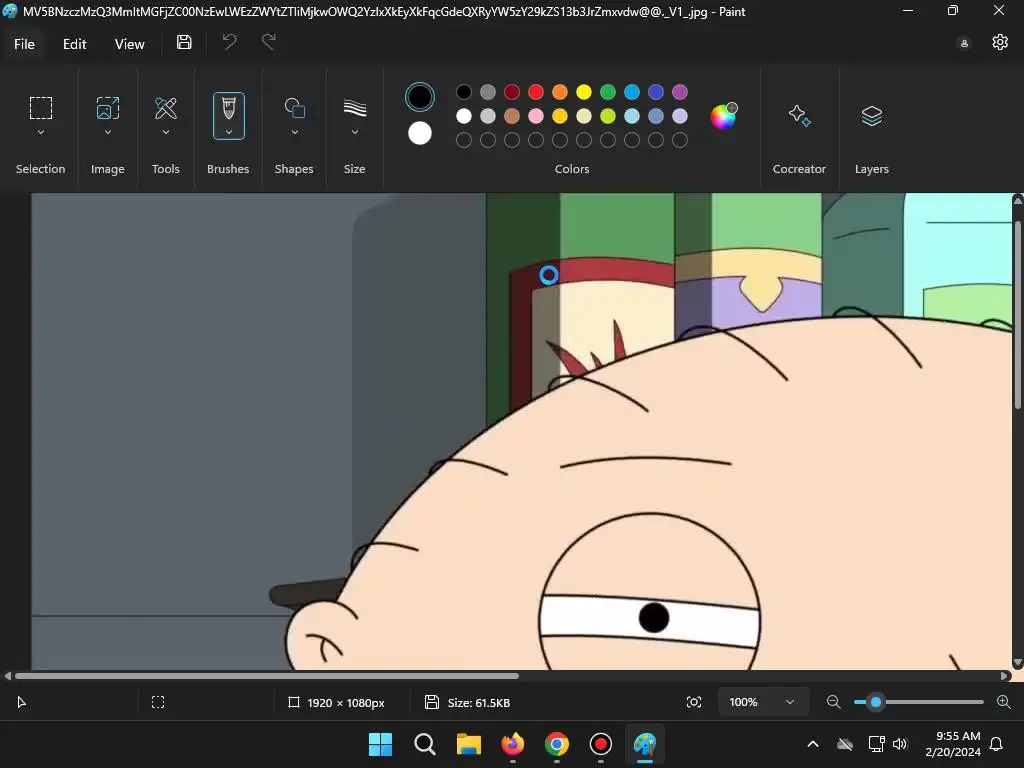Open File Explorer from taskbar
Viewport: 1024px width, 768px height.
(468, 744)
